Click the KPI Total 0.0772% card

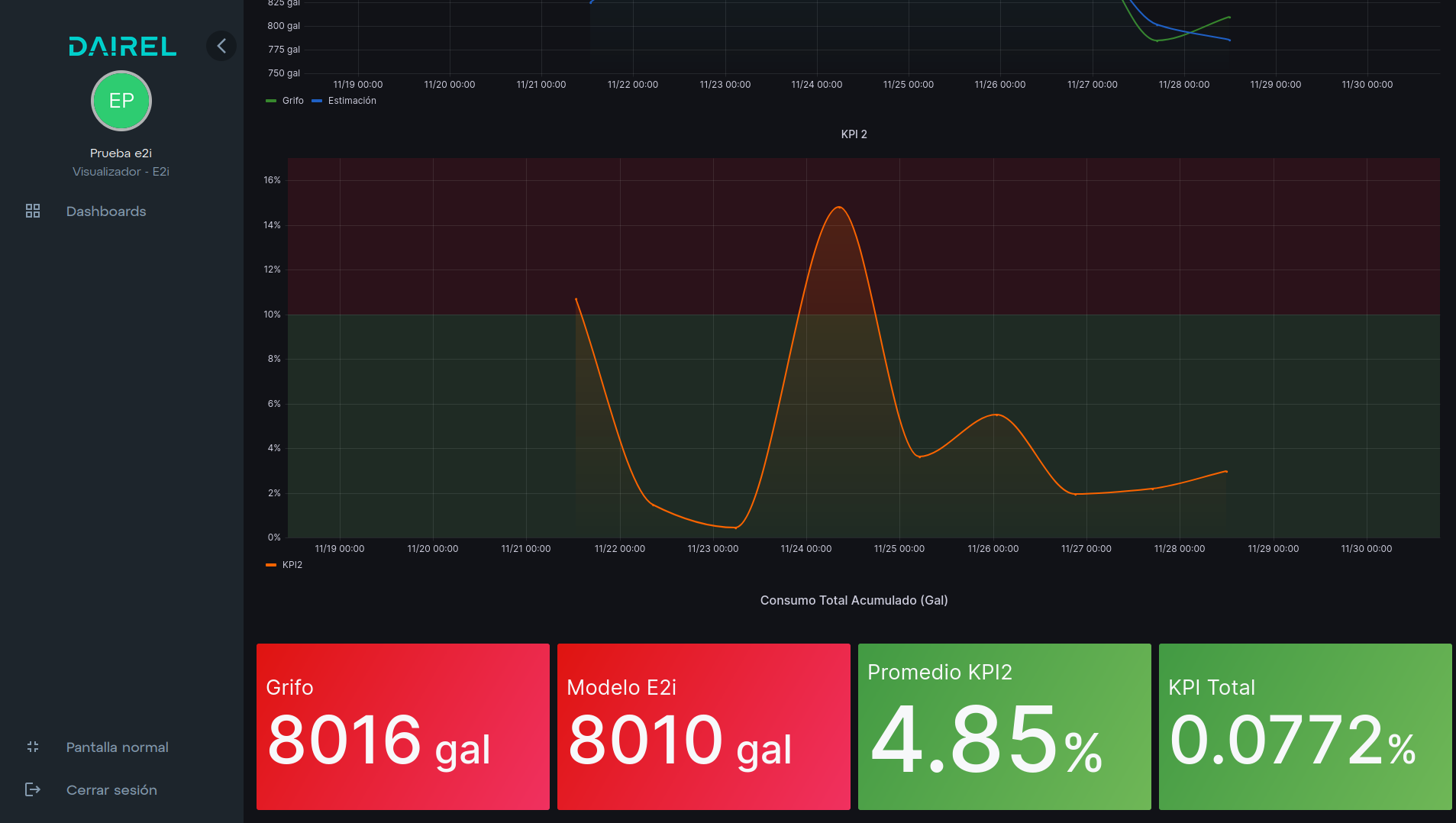tap(1306, 727)
